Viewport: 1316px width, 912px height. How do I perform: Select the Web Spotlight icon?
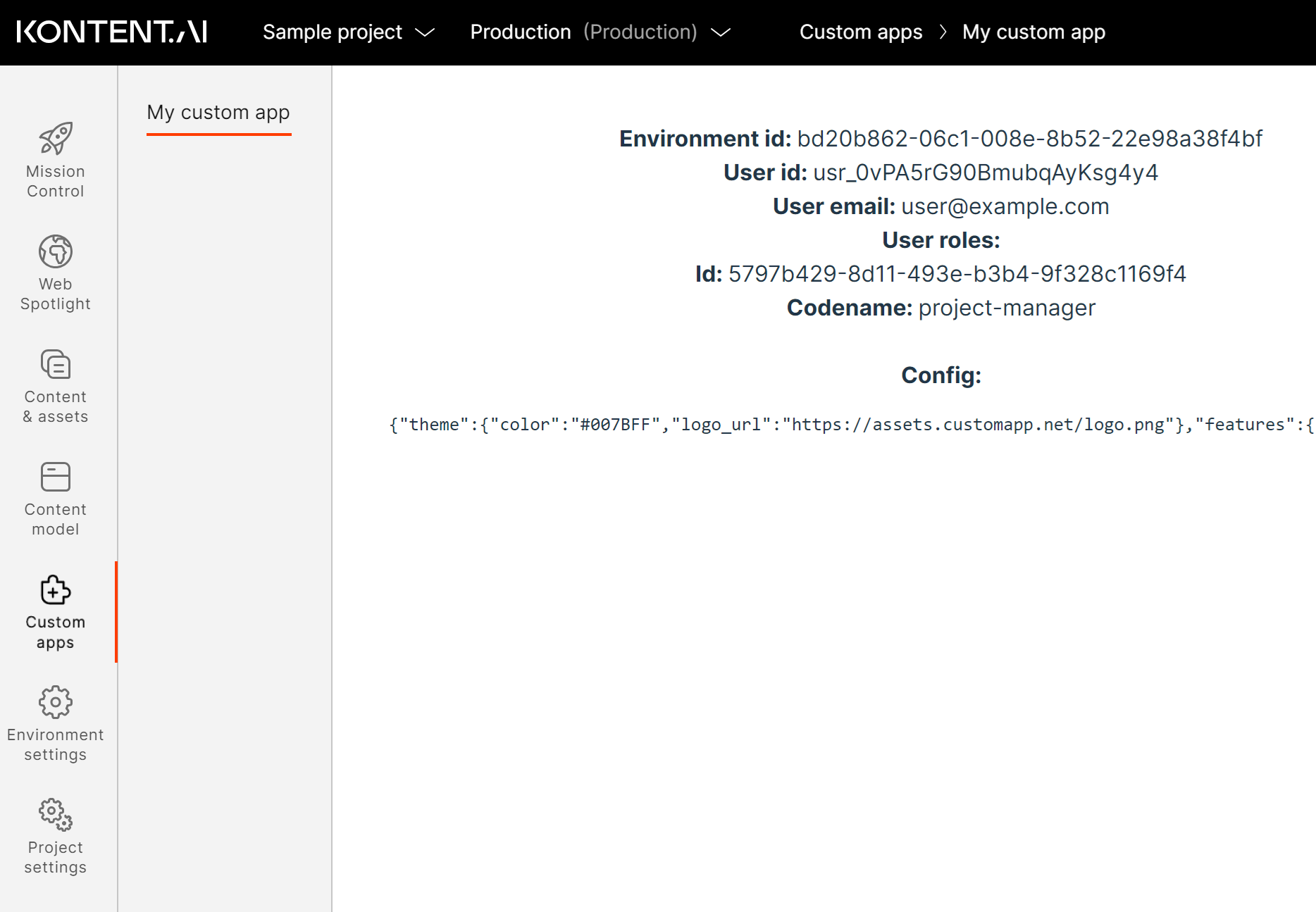point(56,251)
